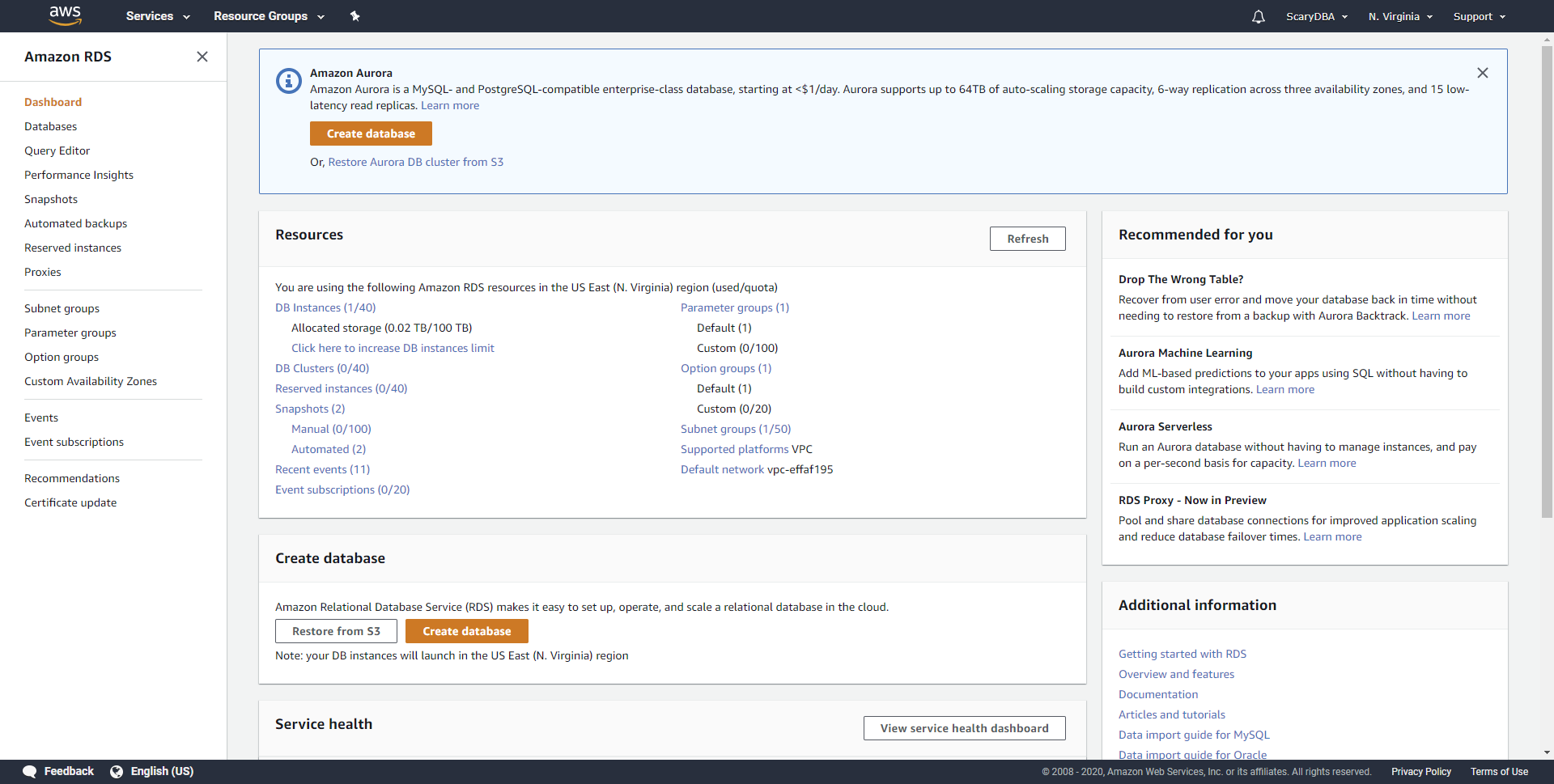1554x784 pixels.
Task: Open Performance Insights in sidebar
Action: point(79,175)
